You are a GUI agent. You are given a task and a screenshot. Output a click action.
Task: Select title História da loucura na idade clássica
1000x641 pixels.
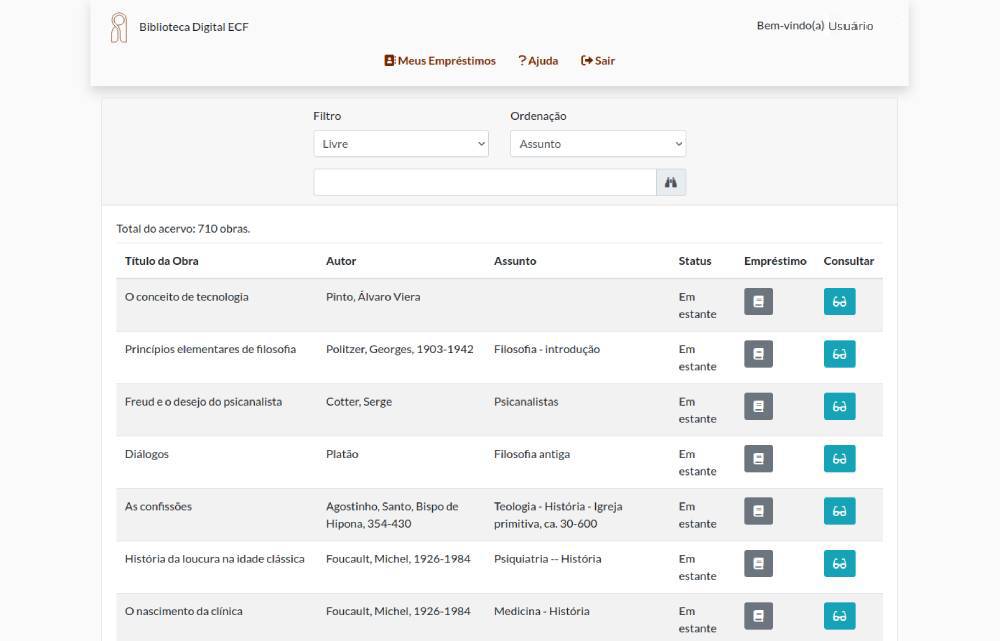click(x=214, y=559)
